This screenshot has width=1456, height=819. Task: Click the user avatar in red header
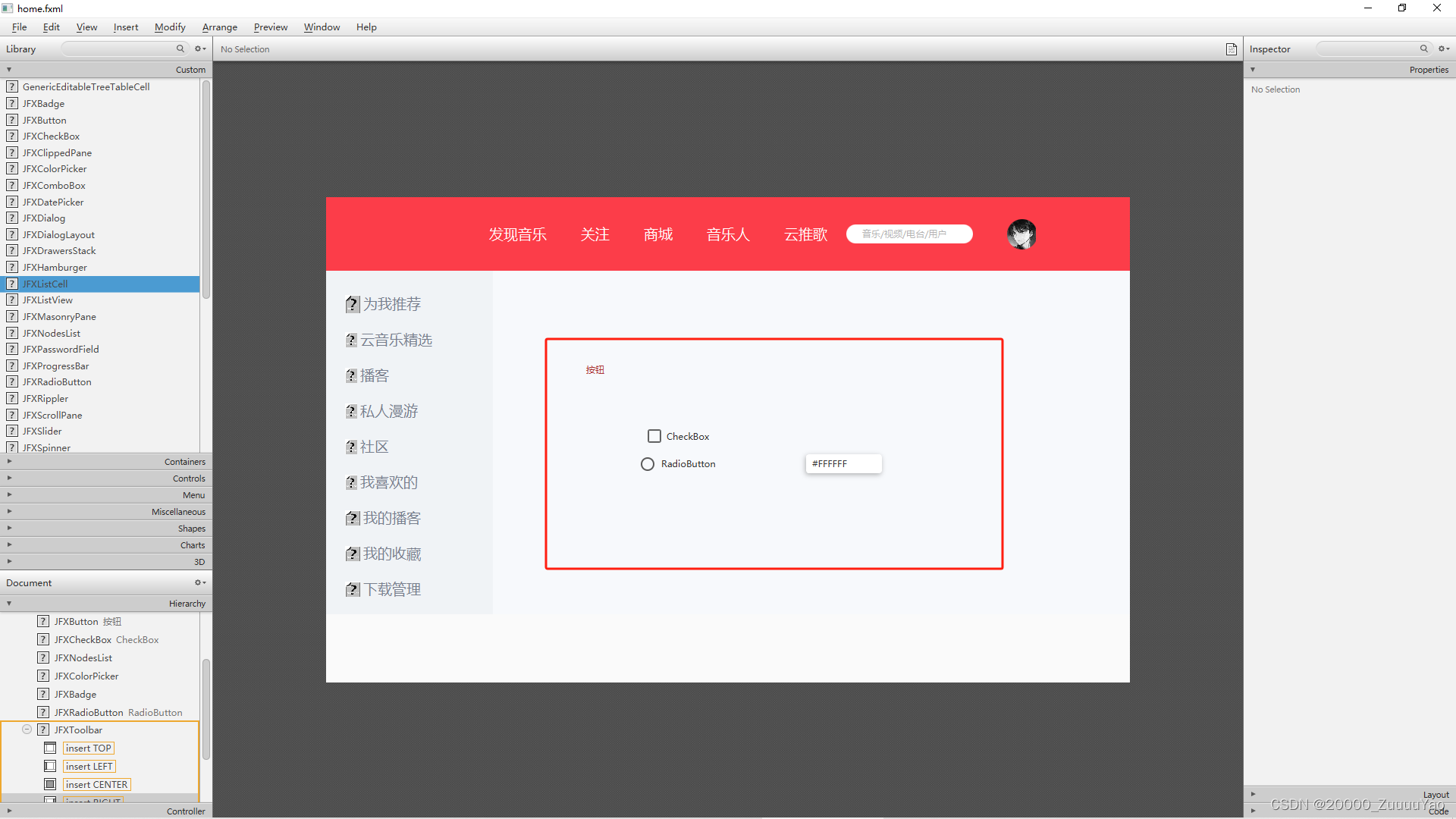click(x=1021, y=234)
